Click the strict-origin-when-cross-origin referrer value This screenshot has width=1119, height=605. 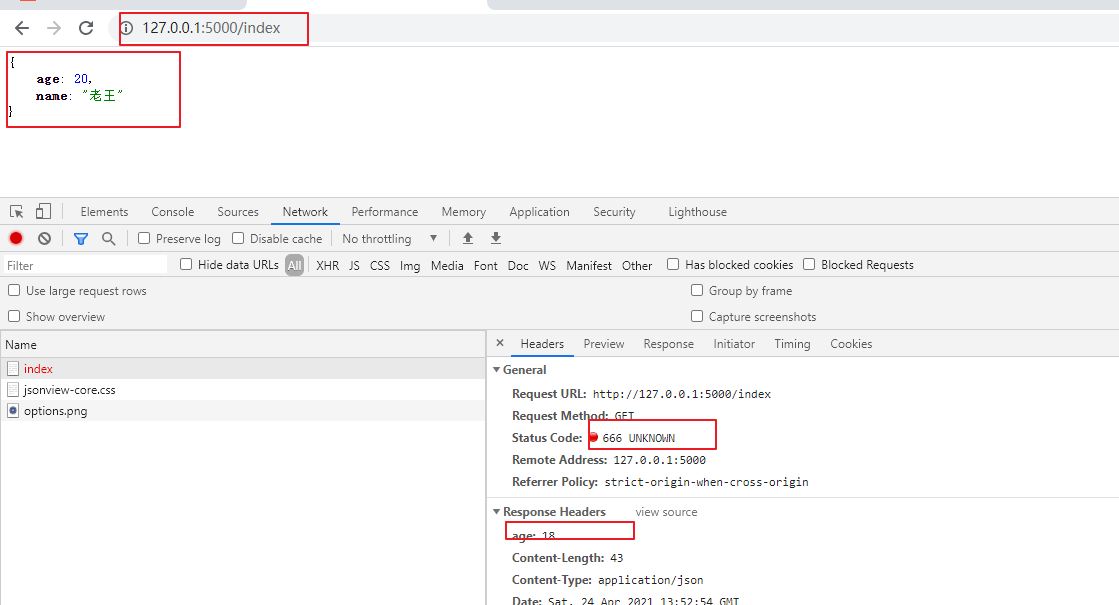(706, 482)
